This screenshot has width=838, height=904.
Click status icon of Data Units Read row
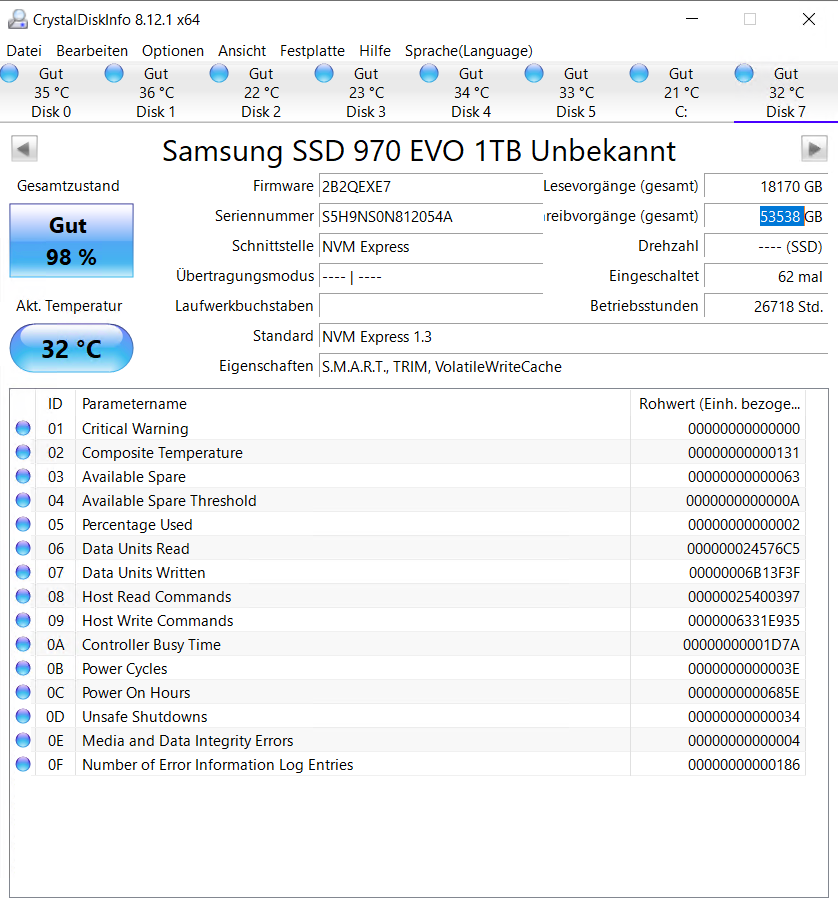coord(23,548)
